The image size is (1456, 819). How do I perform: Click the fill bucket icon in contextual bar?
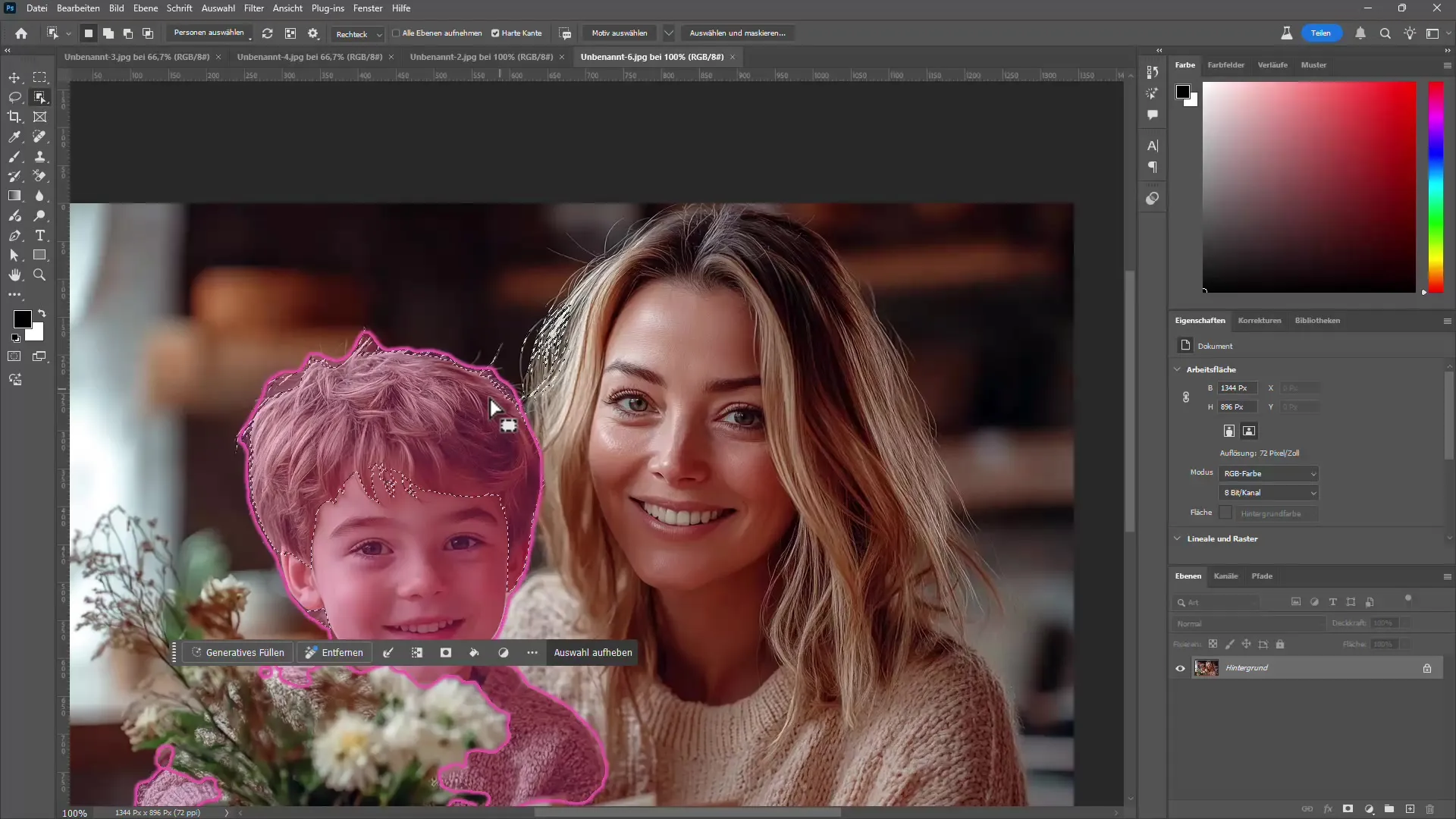coord(475,653)
